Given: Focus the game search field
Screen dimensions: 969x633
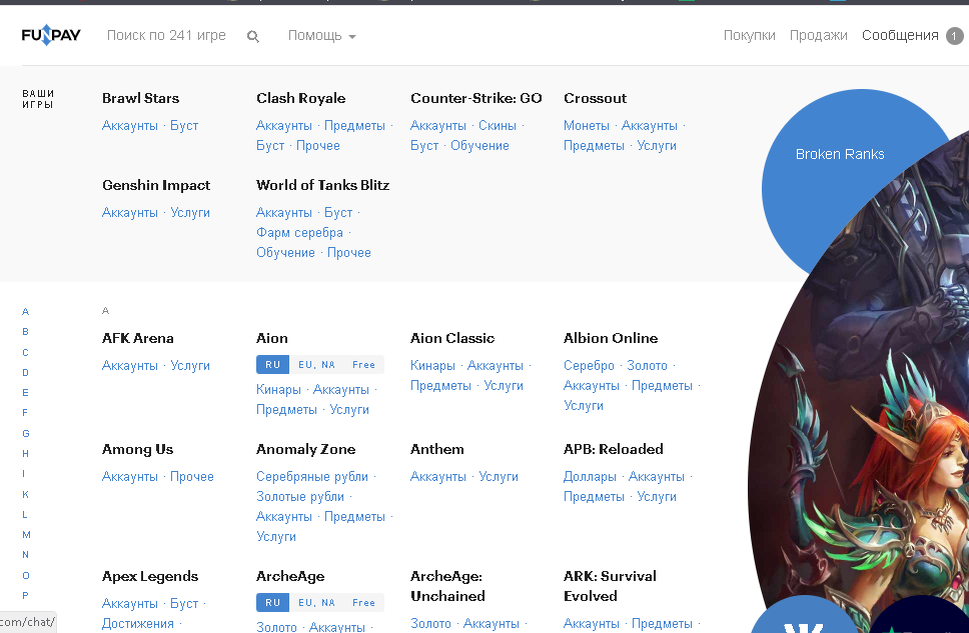Looking at the screenshot, I should [x=166, y=36].
